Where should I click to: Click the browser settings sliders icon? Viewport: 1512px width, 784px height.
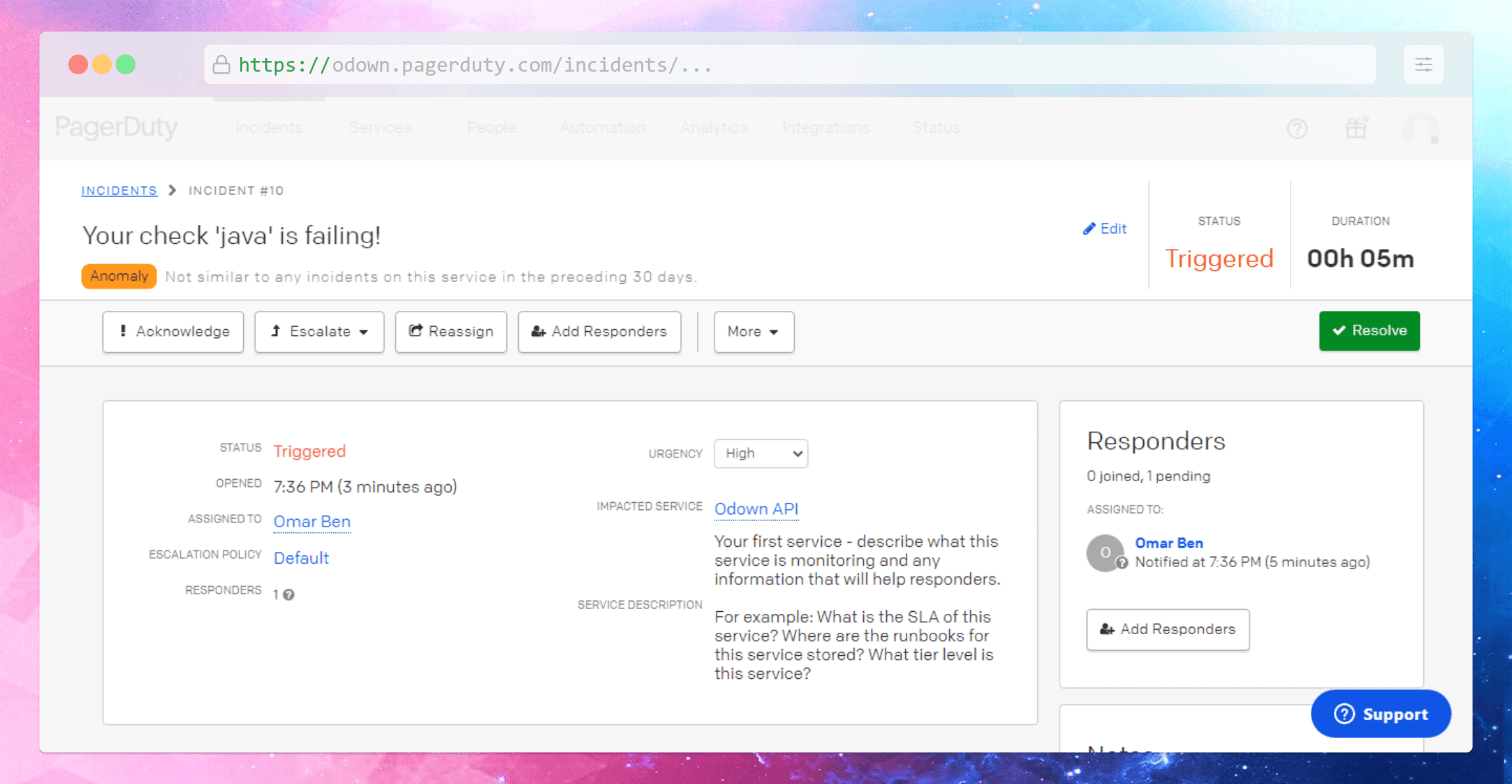tap(1423, 64)
